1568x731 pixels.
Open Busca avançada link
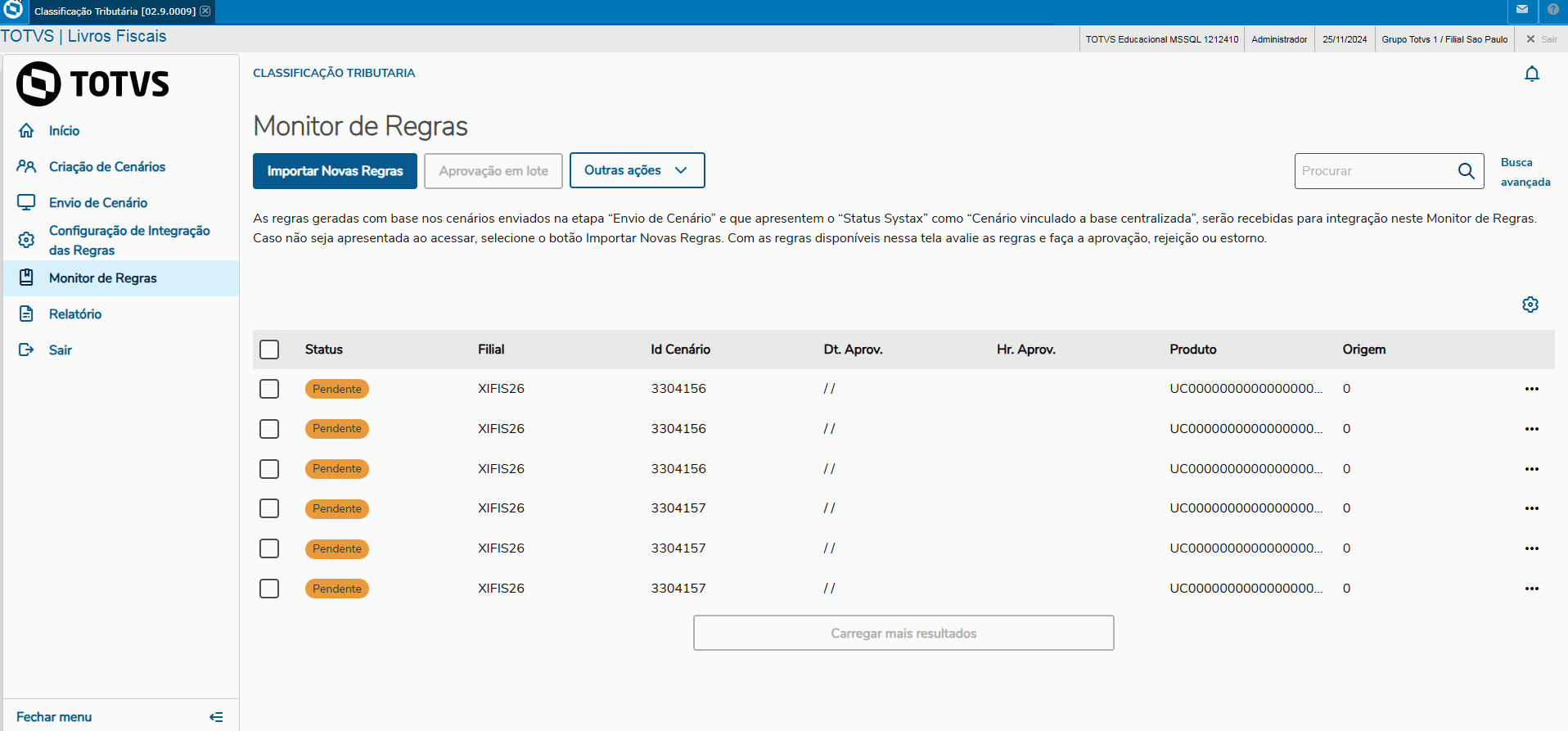[1525, 172]
